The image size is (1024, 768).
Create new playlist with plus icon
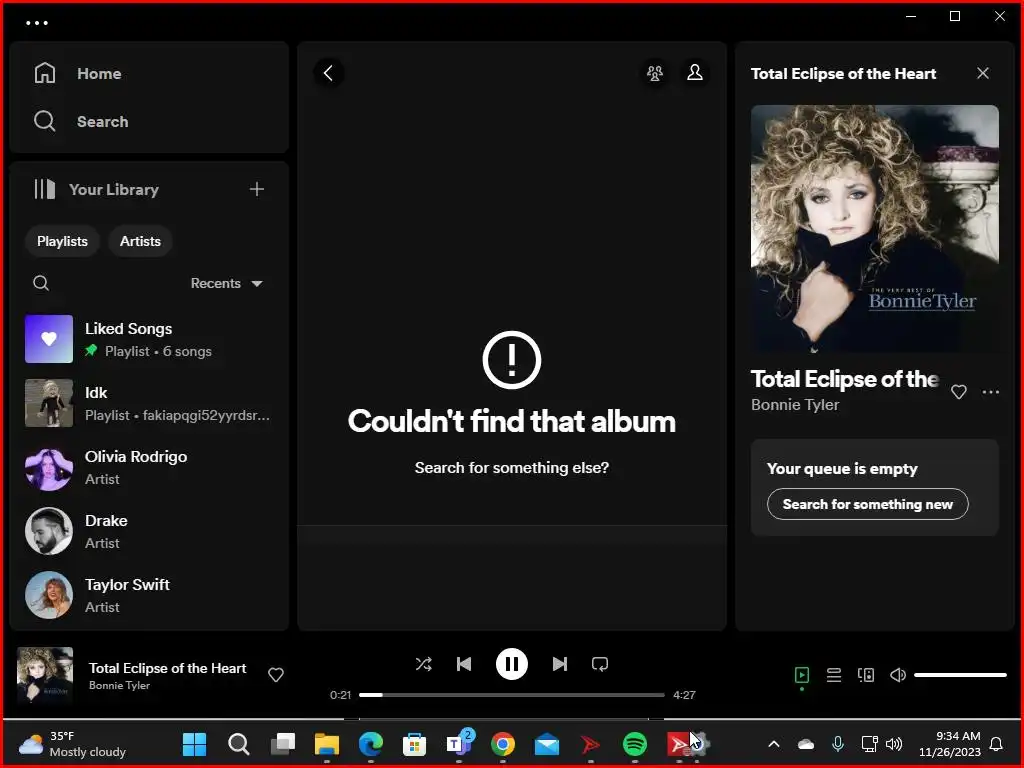(257, 189)
